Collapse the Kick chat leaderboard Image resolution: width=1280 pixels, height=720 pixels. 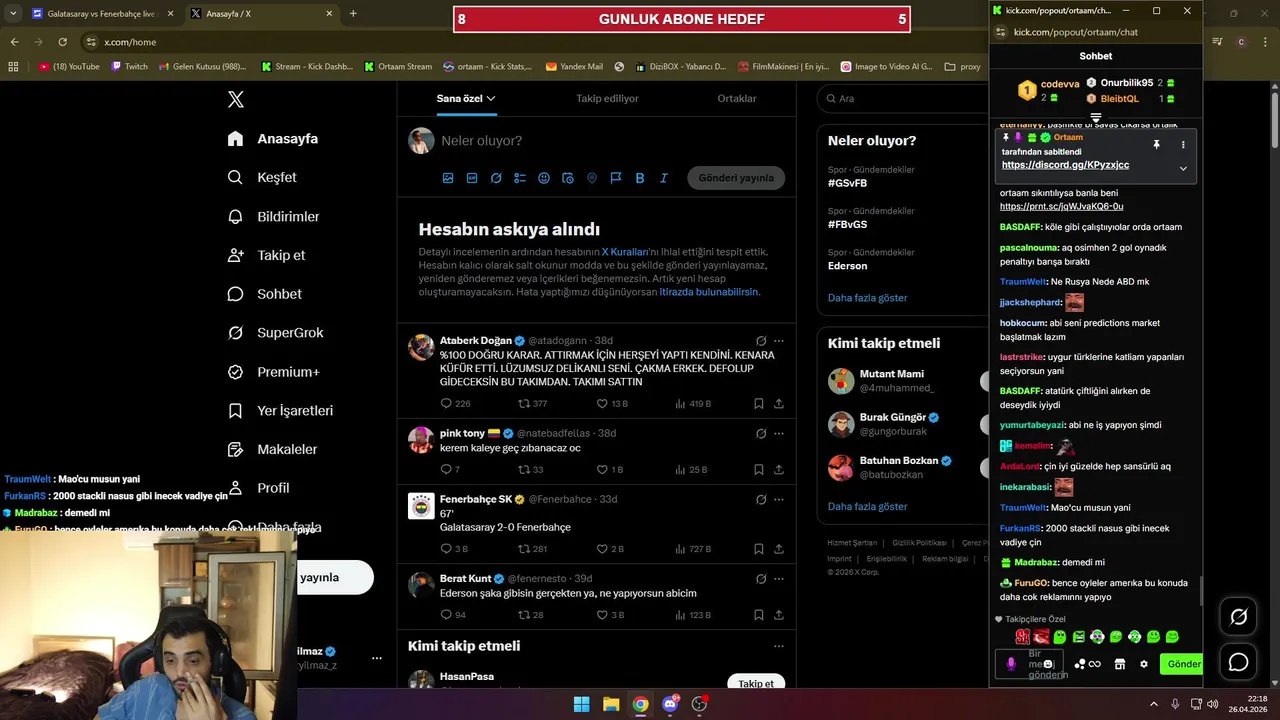(x=1096, y=118)
